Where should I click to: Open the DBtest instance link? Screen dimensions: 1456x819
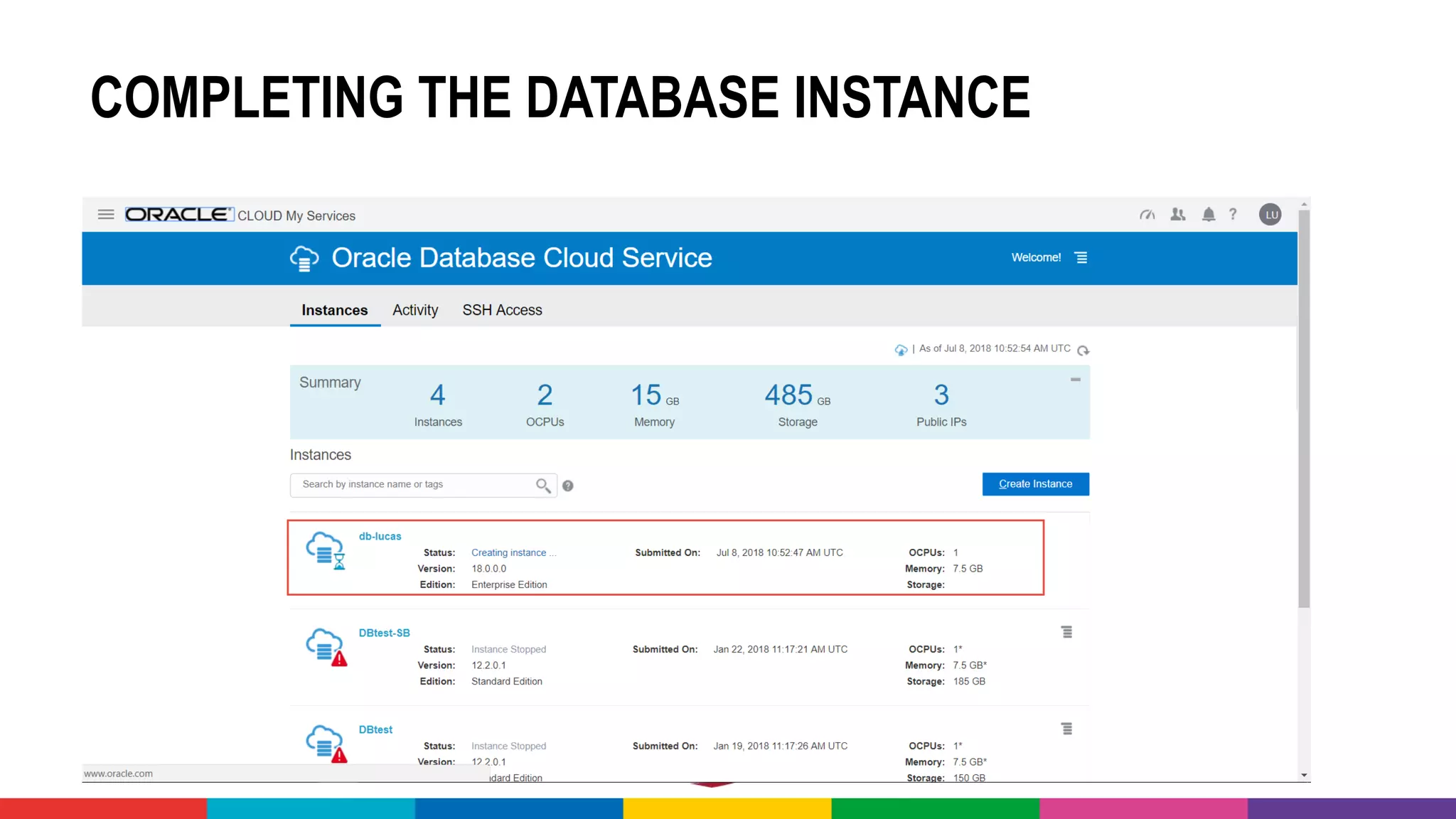(x=375, y=729)
